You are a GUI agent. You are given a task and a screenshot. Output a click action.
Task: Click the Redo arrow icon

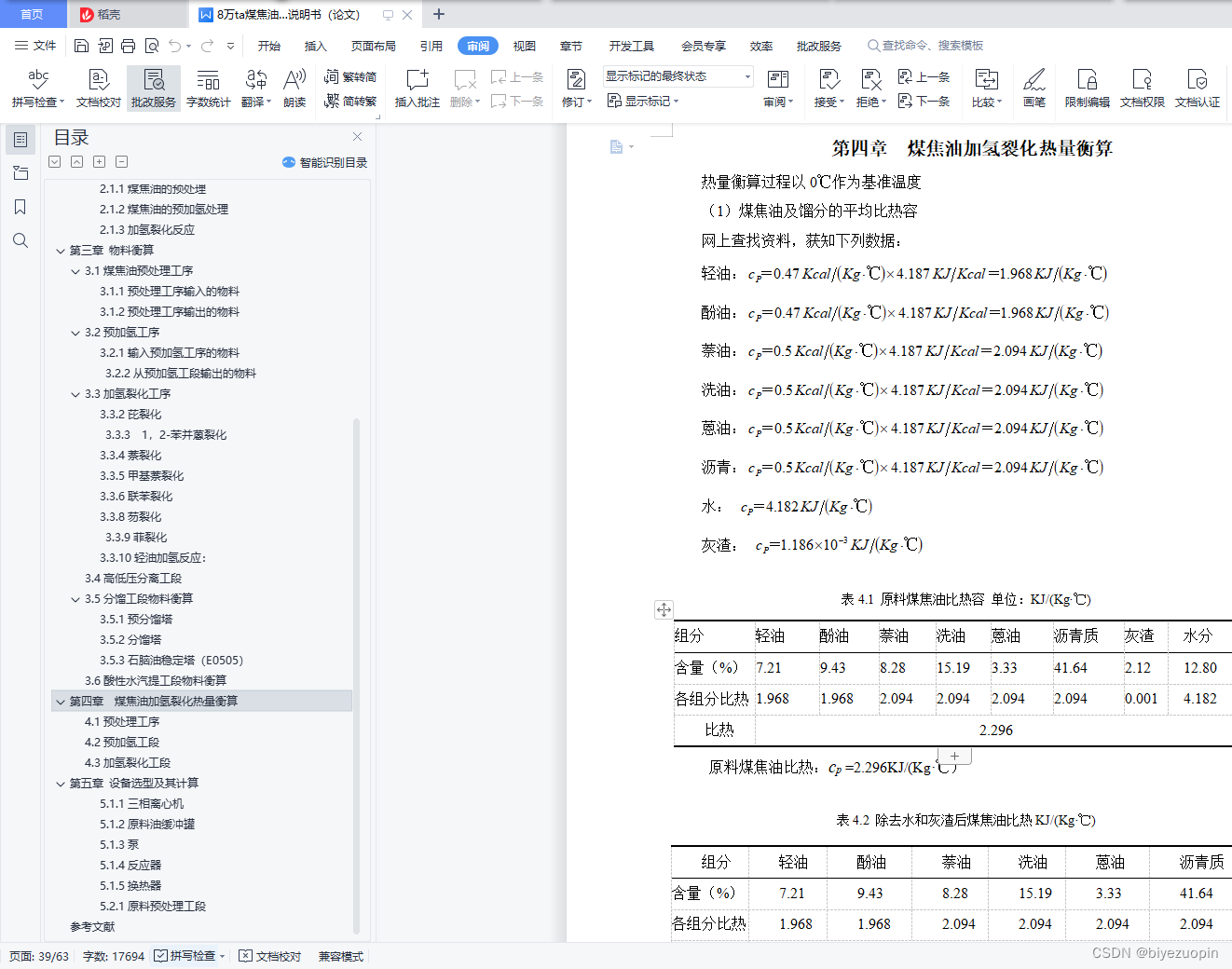click(x=207, y=46)
